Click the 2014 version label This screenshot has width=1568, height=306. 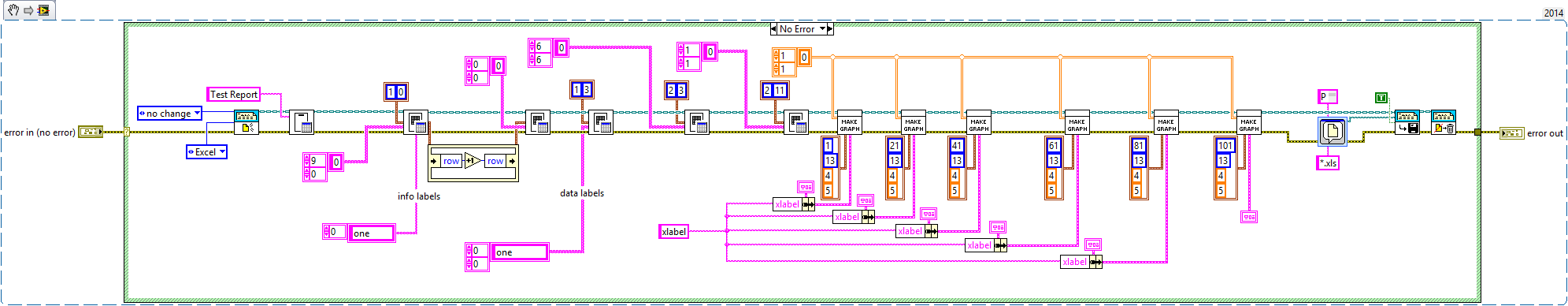point(1553,13)
